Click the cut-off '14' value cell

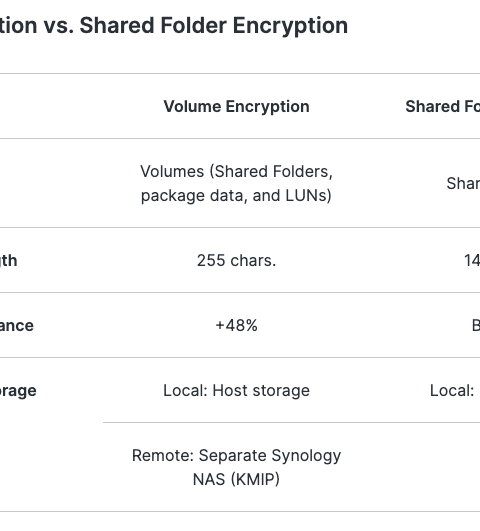click(x=472, y=261)
